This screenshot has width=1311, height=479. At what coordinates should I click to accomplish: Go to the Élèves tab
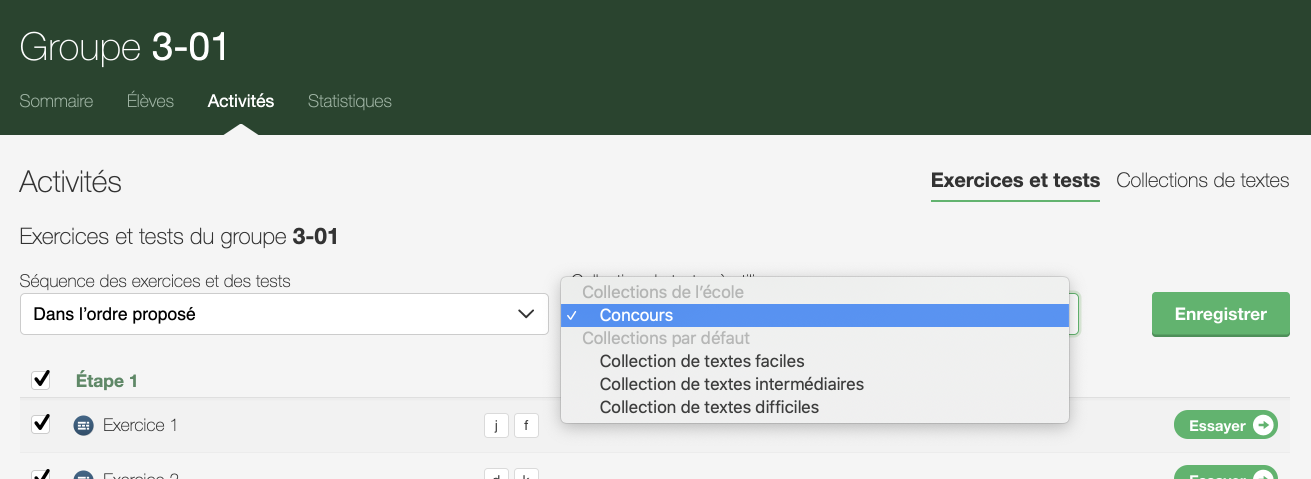tap(150, 101)
